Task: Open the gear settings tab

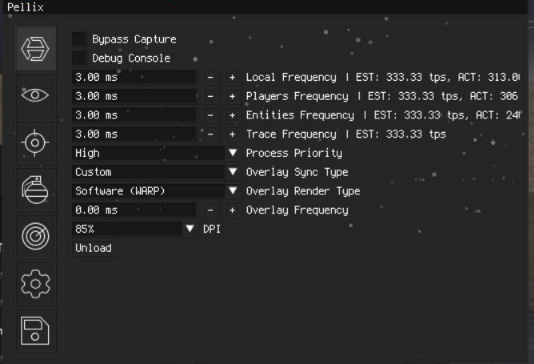Action: click(36, 284)
